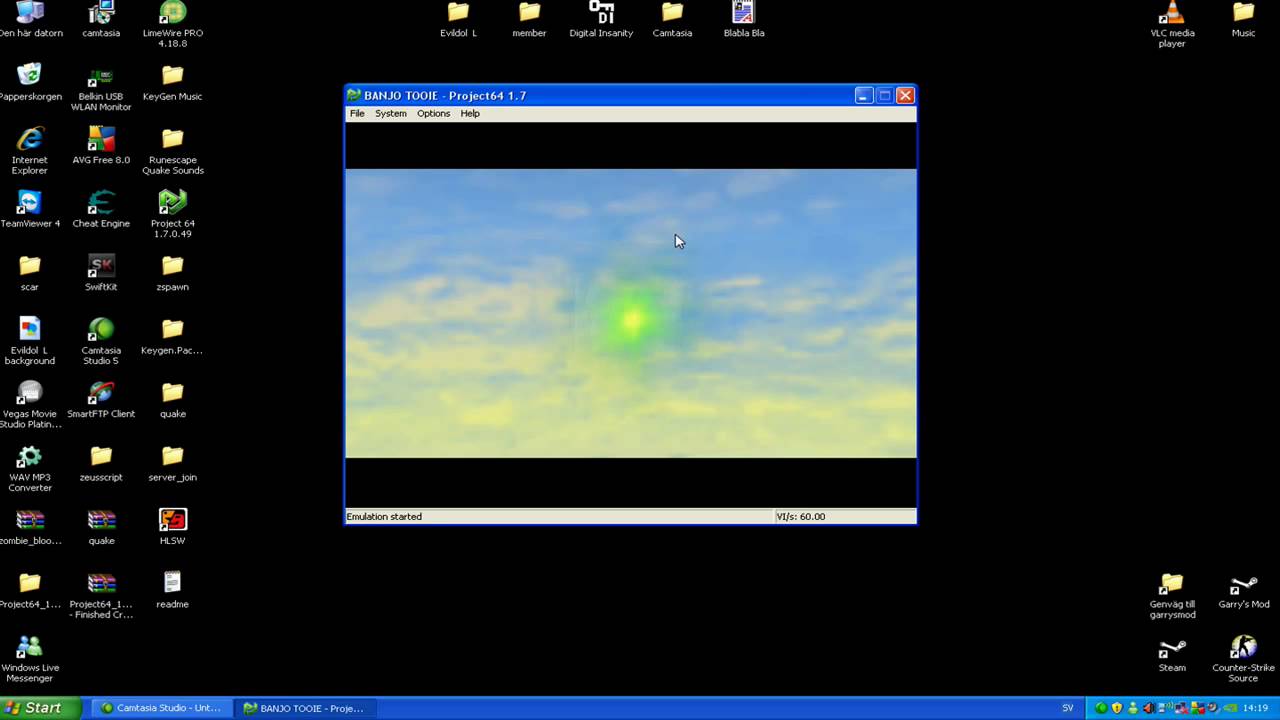Open the Windows Start menu
The image size is (1280, 720).
pyautogui.click(x=39, y=708)
